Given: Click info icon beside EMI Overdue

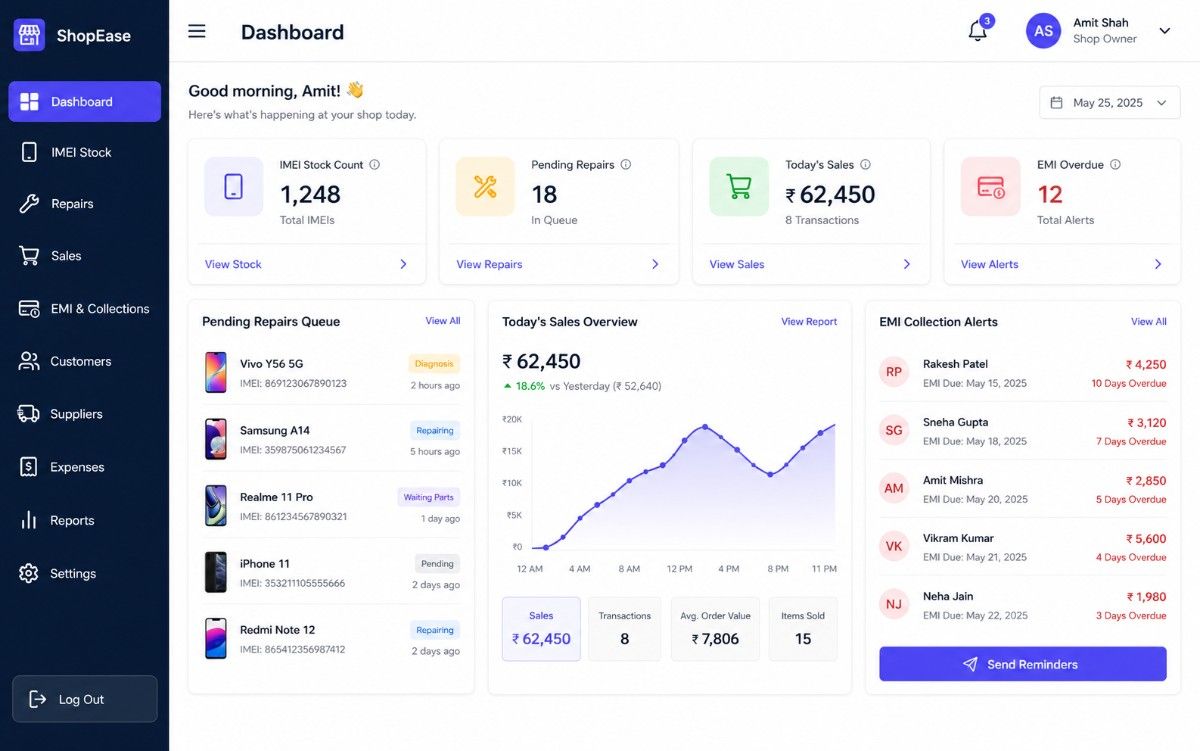Looking at the screenshot, I should tap(1115, 165).
